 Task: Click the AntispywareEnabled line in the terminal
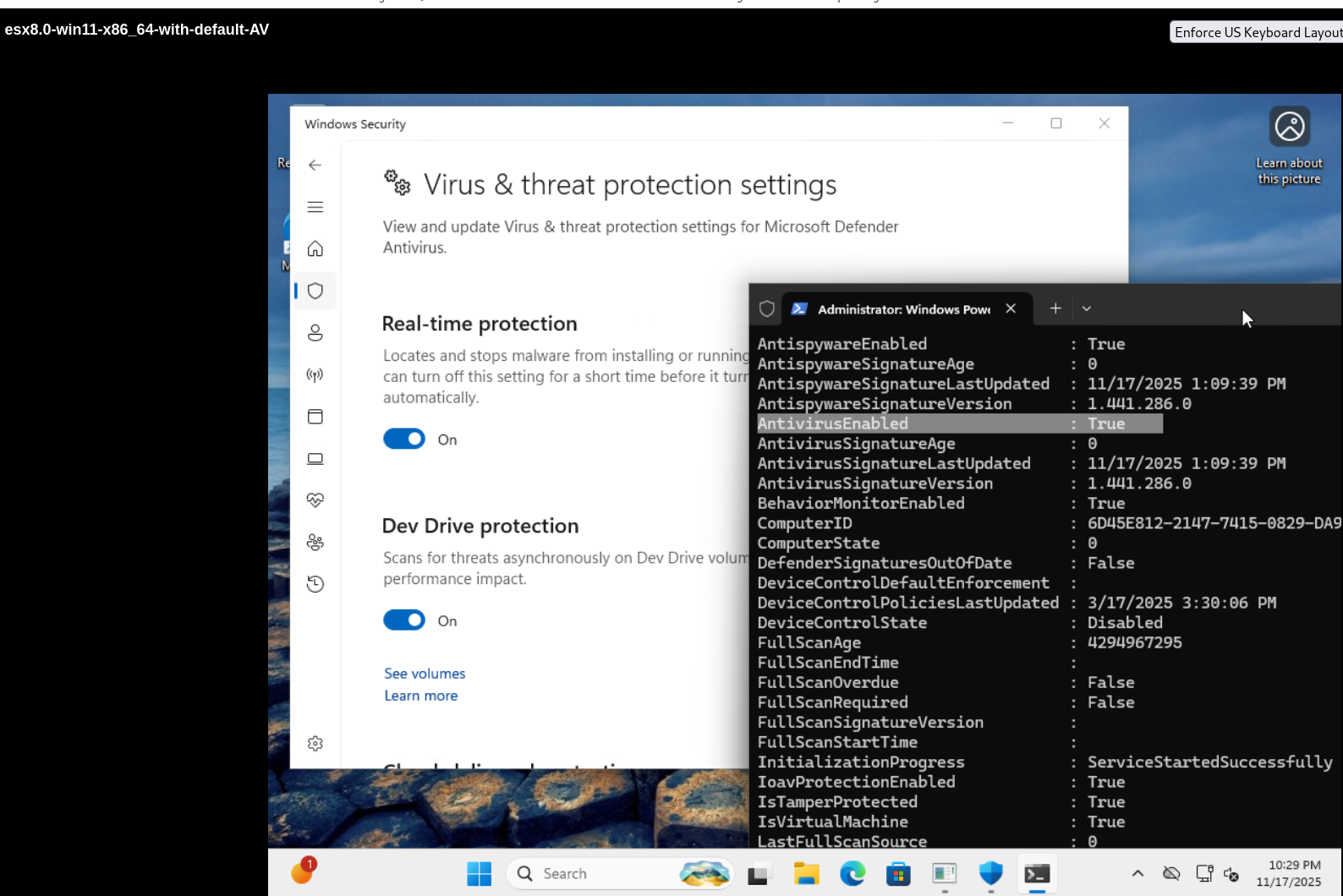tap(941, 344)
